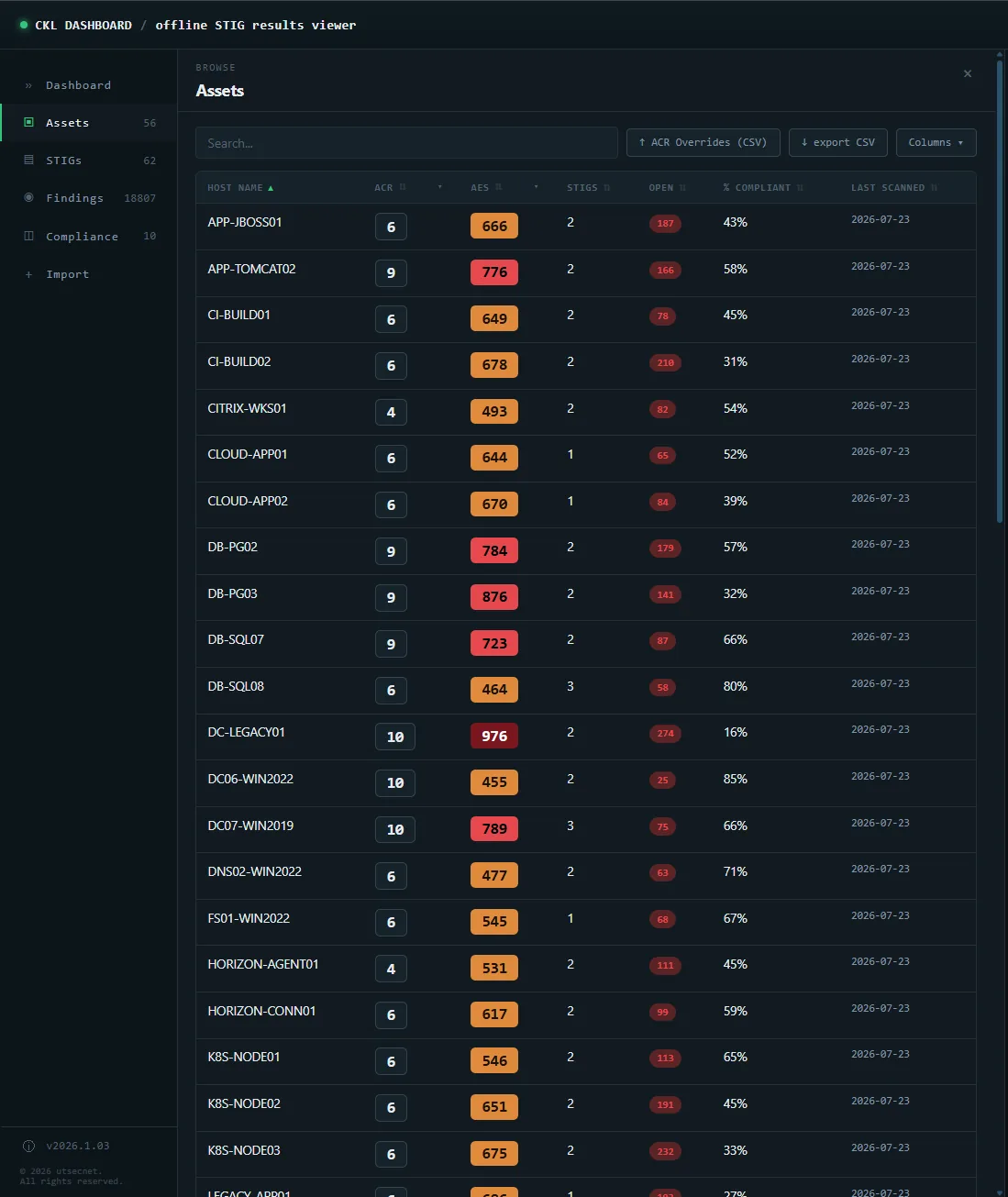Select host K8S-NODE03
The image size is (1008, 1197).
(244, 1150)
